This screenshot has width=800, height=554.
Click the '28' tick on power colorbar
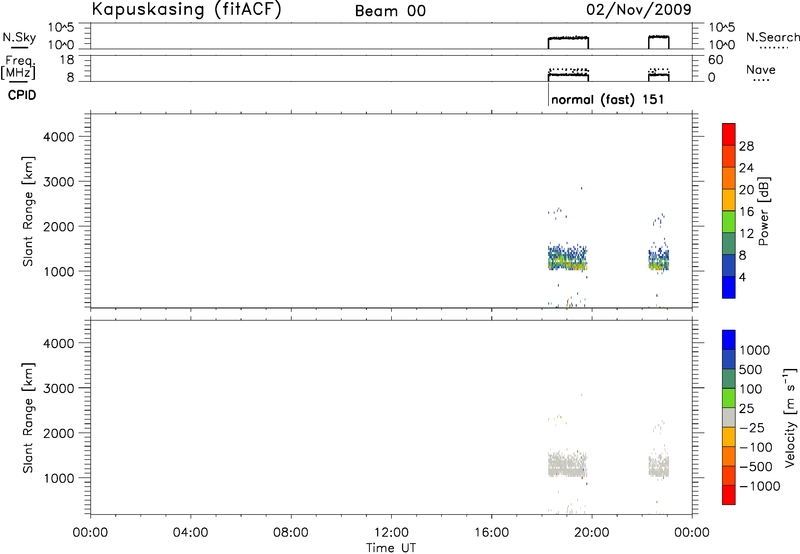pos(746,146)
